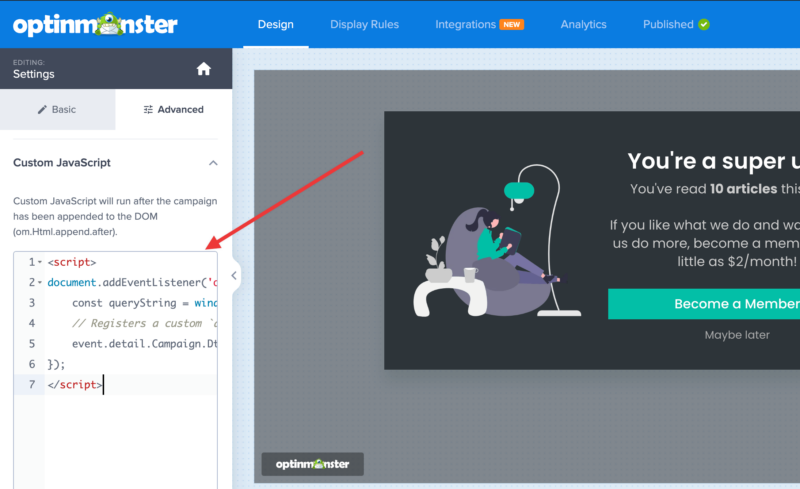Select the reading woman illustration

[x=497, y=240]
